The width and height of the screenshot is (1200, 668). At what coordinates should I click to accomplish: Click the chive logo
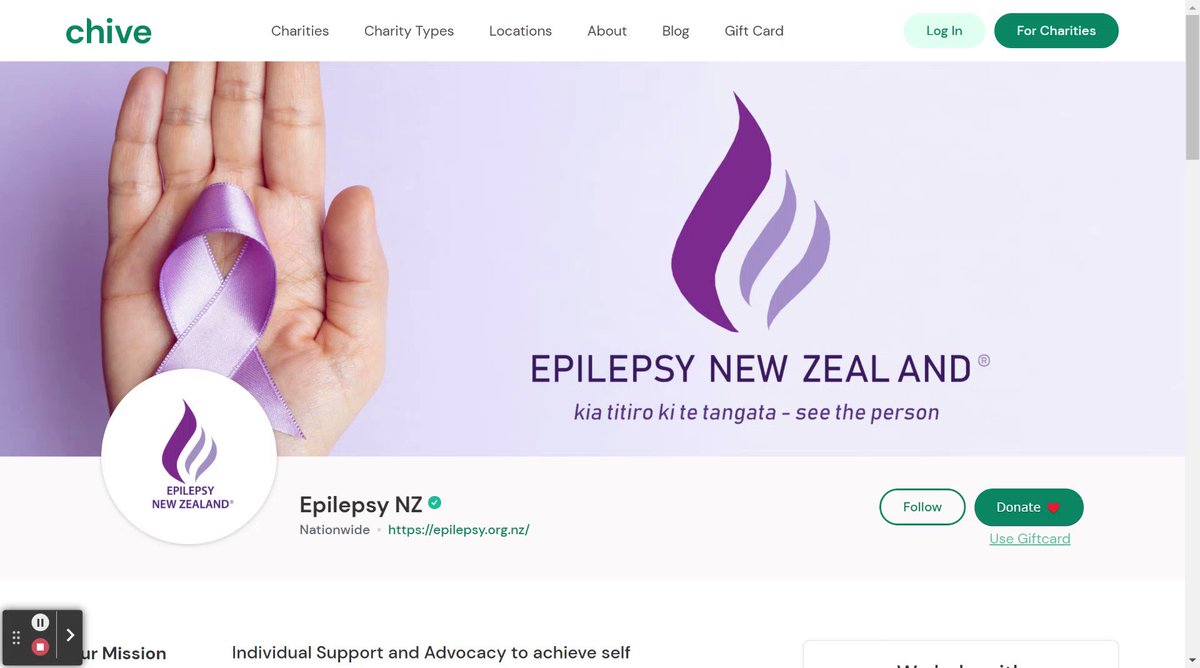108,31
